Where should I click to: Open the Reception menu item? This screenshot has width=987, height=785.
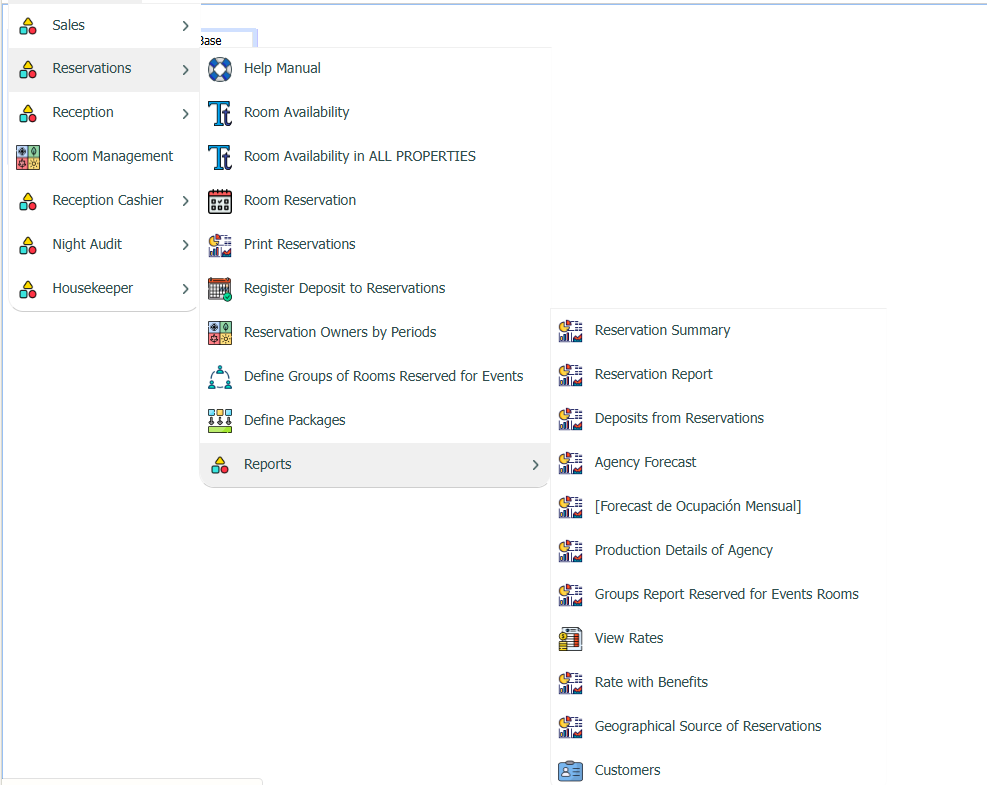(83, 113)
